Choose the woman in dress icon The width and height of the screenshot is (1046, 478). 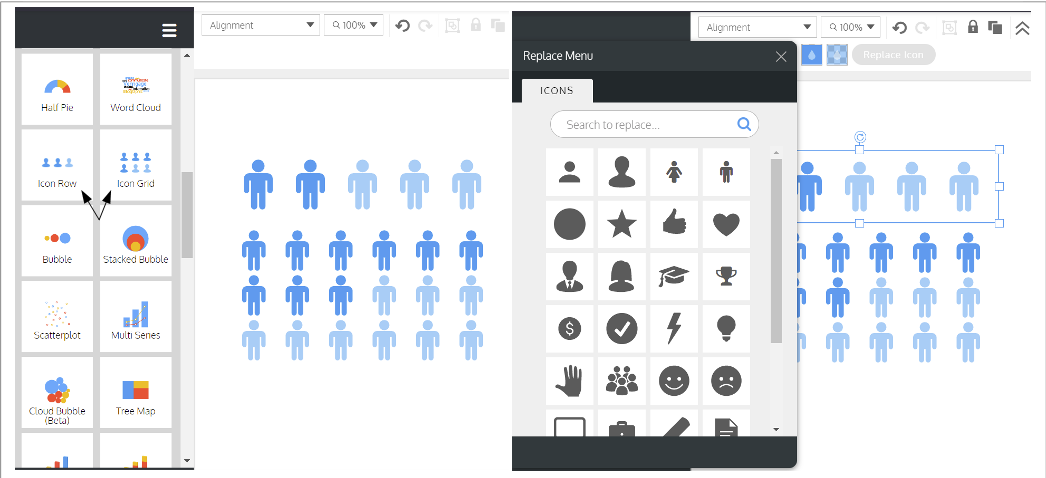coord(674,172)
